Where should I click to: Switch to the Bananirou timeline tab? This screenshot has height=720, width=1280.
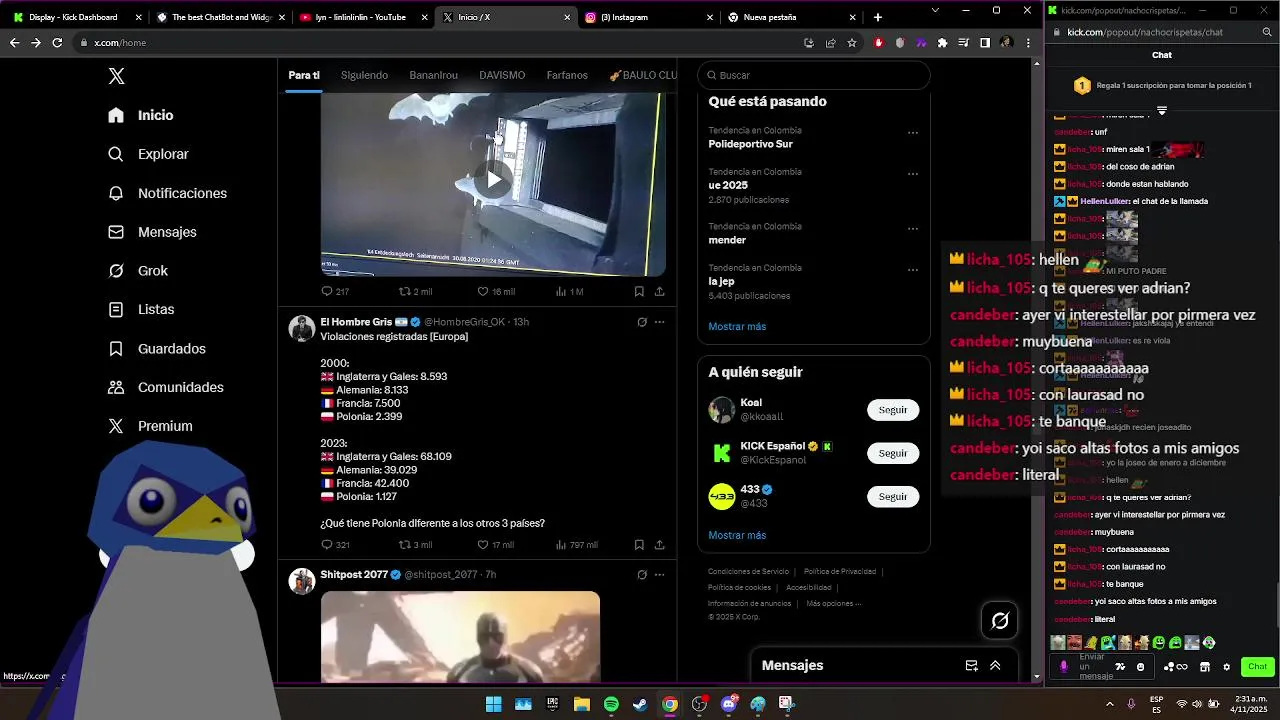click(433, 75)
